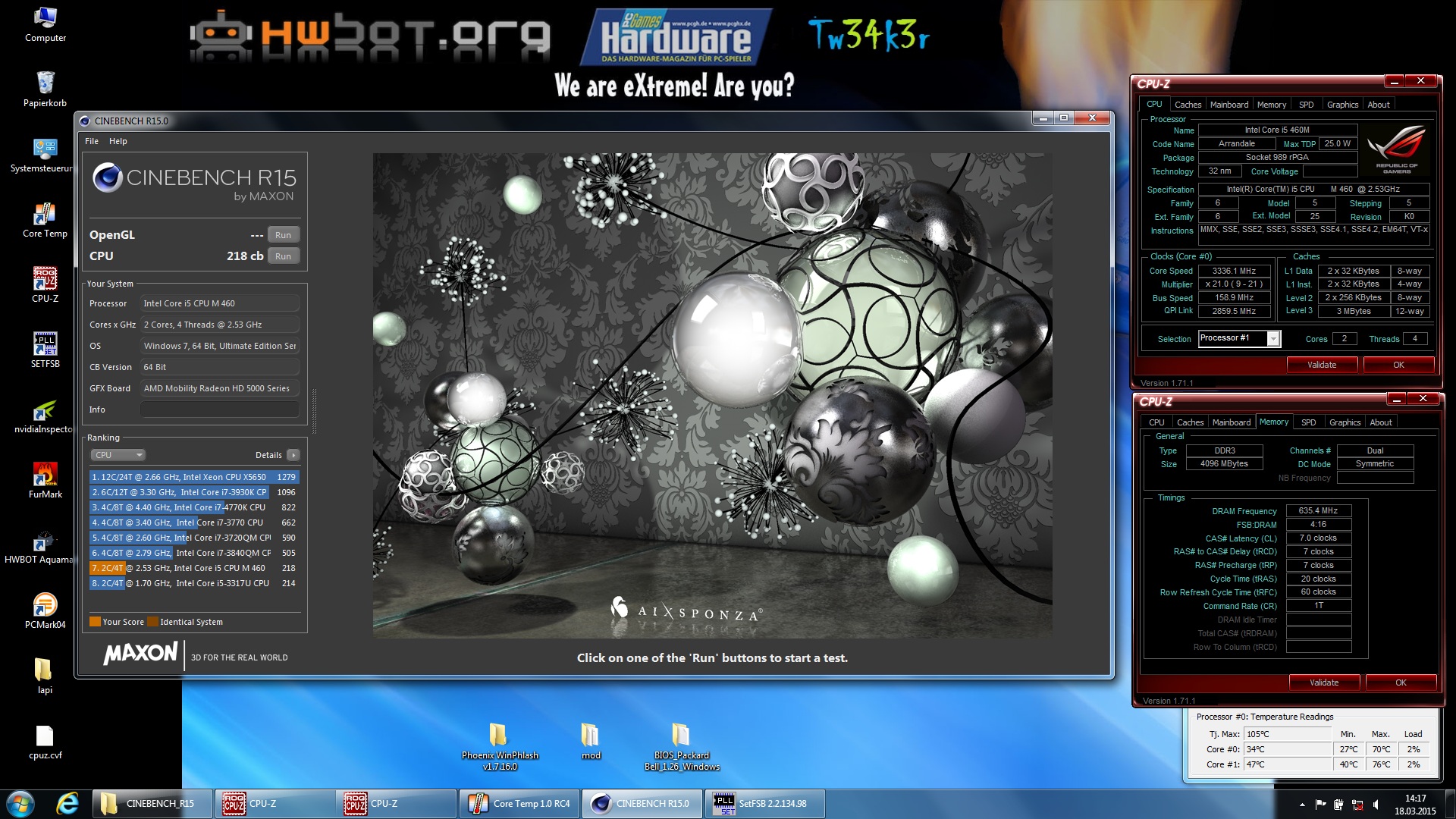This screenshot has width=1456, height=819.
Task: Open Internet Explorer from the taskbar
Action: click(x=67, y=804)
